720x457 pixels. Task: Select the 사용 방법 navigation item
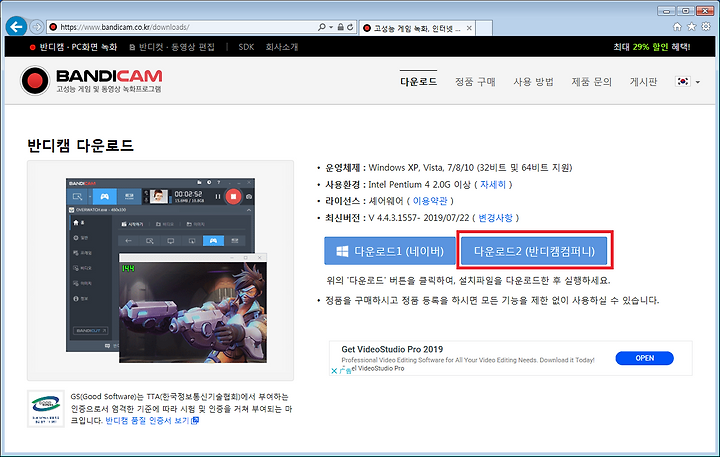click(534, 82)
